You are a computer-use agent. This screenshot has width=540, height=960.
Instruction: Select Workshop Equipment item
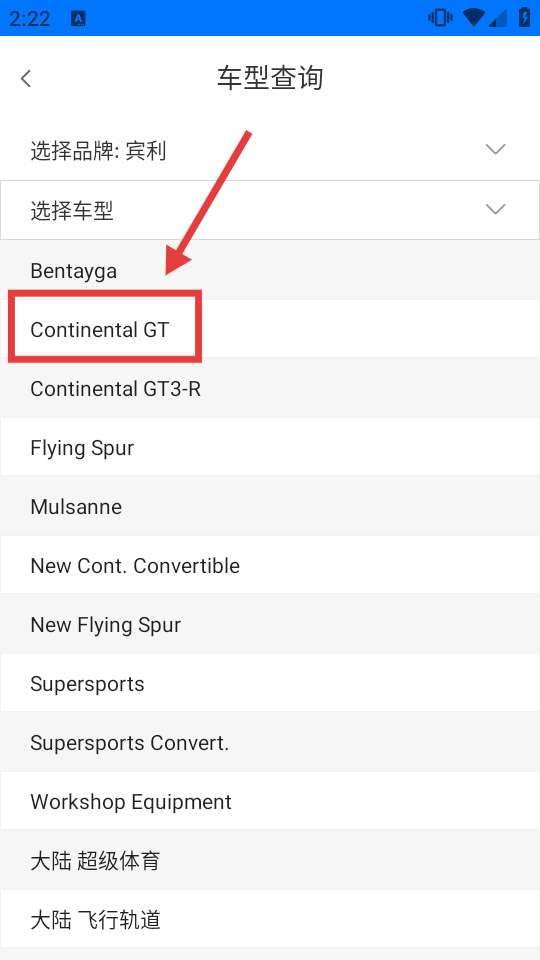[270, 801]
